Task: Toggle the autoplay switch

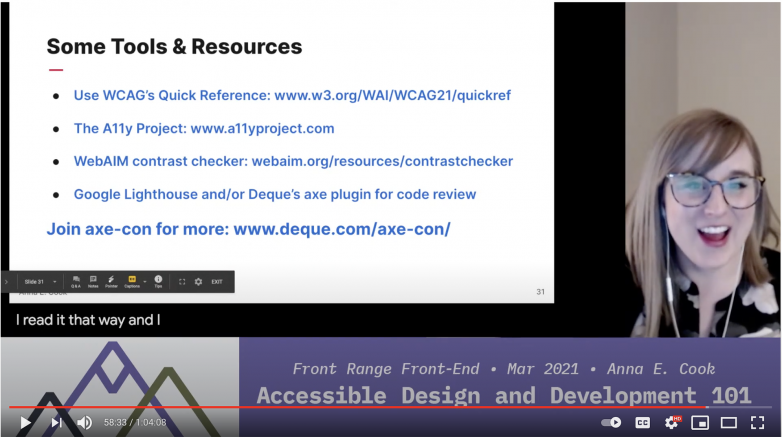Action: click(611, 423)
